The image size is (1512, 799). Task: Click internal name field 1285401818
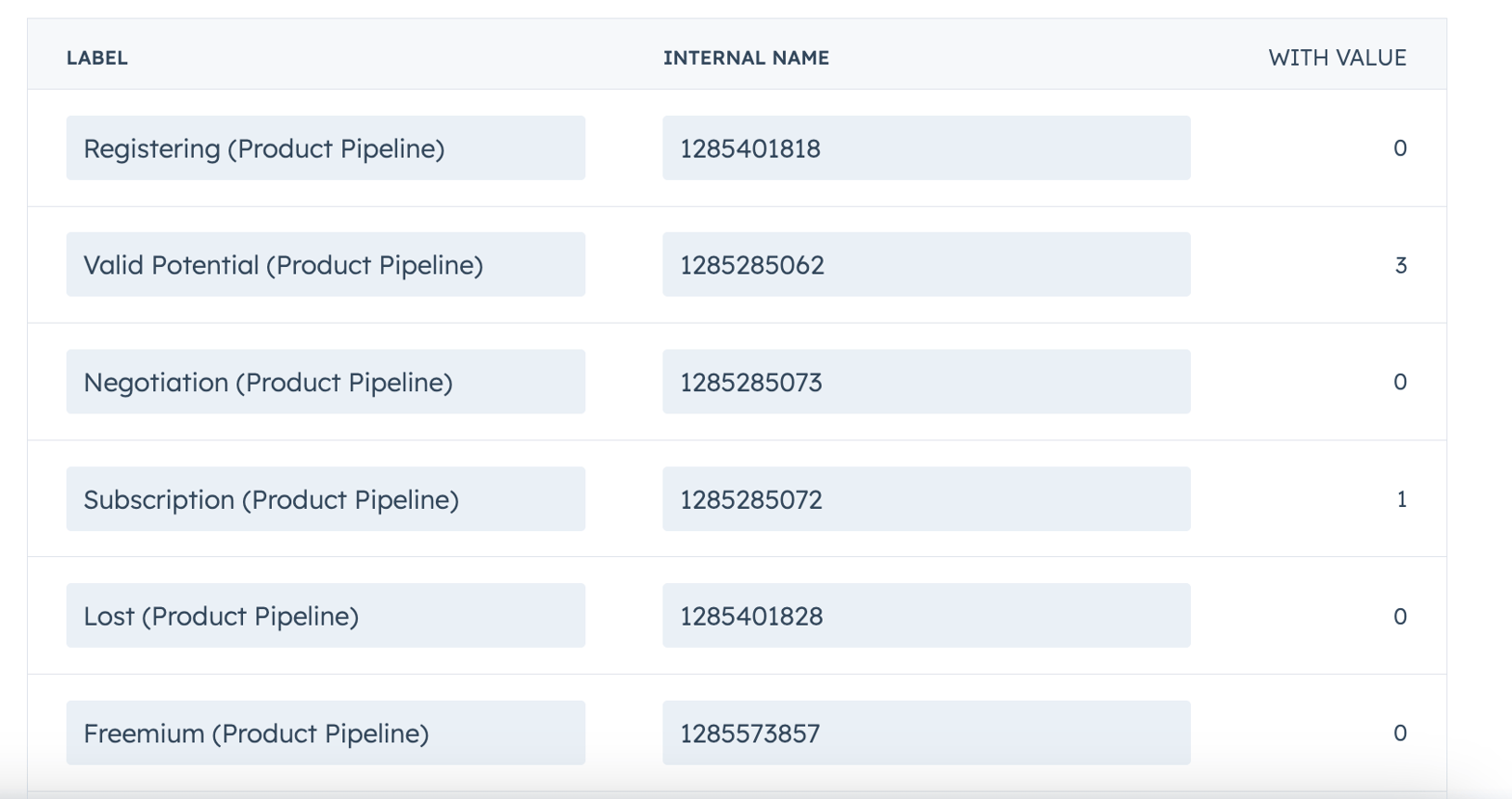pos(926,148)
